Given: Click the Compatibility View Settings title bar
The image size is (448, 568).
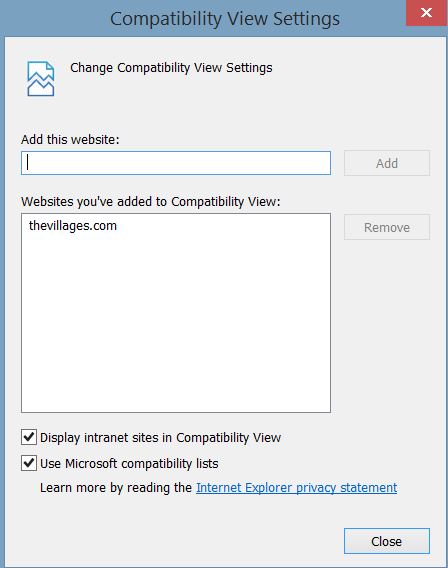Looking at the screenshot, I should [203, 18].
